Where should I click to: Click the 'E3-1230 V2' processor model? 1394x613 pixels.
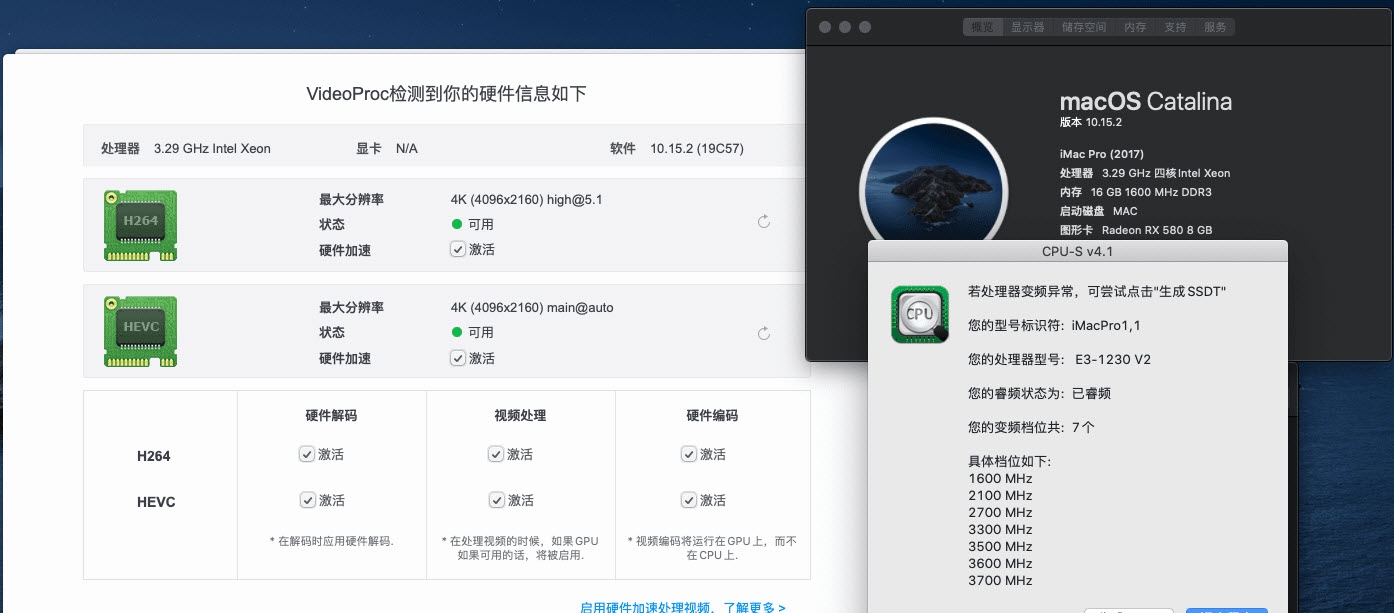[1113, 359]
